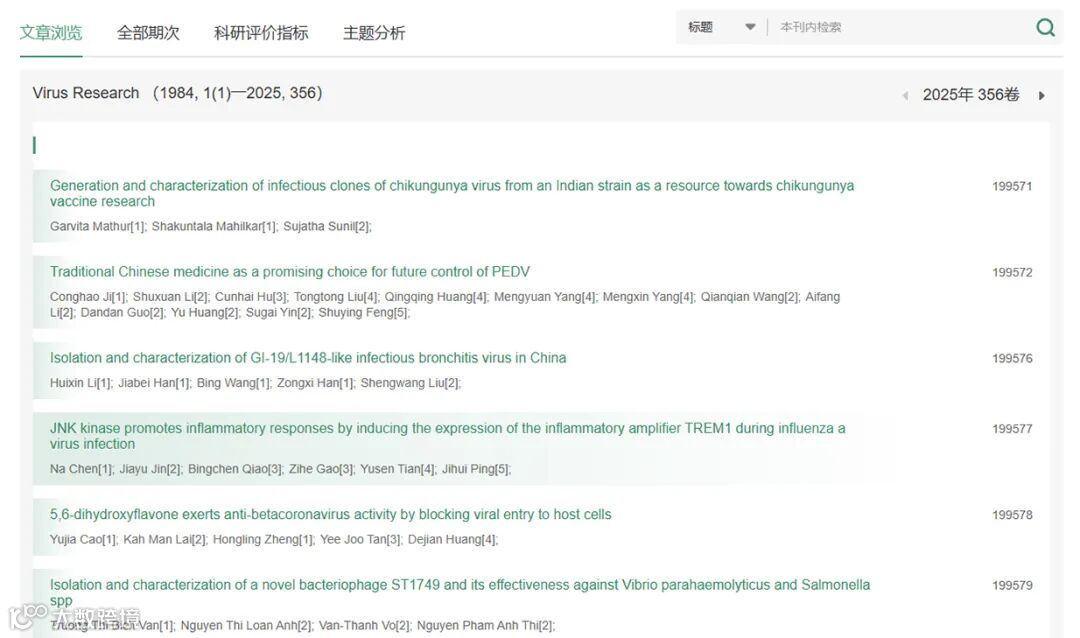The height and width of the screenshot is (638, 1080).
Task: Click author Cunhai Hu[3]
Action: click(251, 297)
